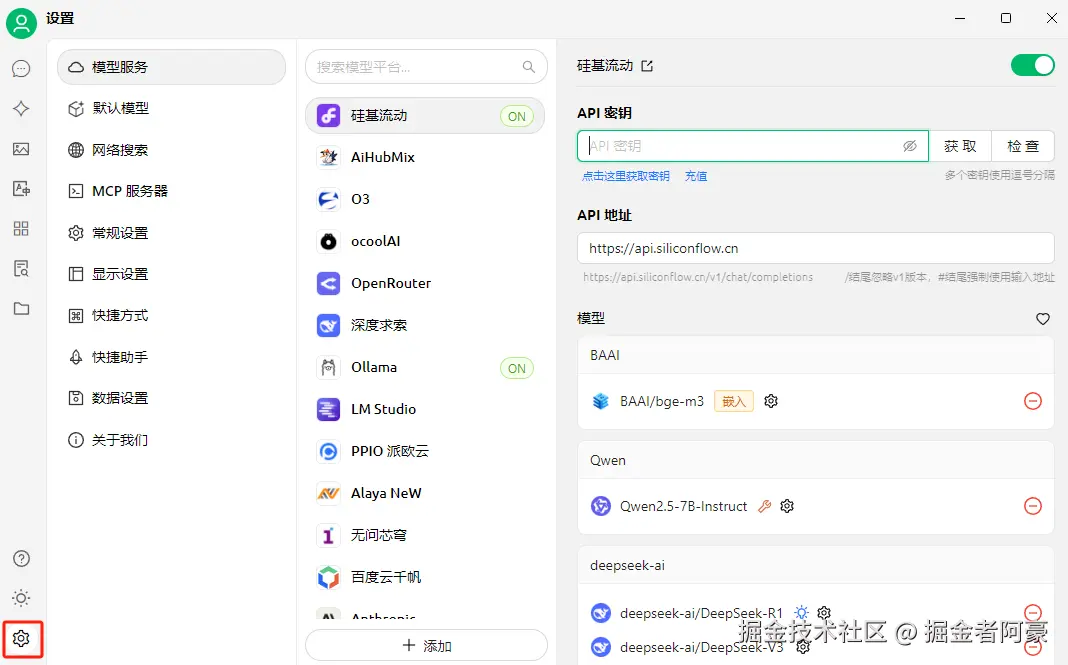Show the API key with eye icon
Viewport: 1068px width, 665px height.
pos(910,146)
